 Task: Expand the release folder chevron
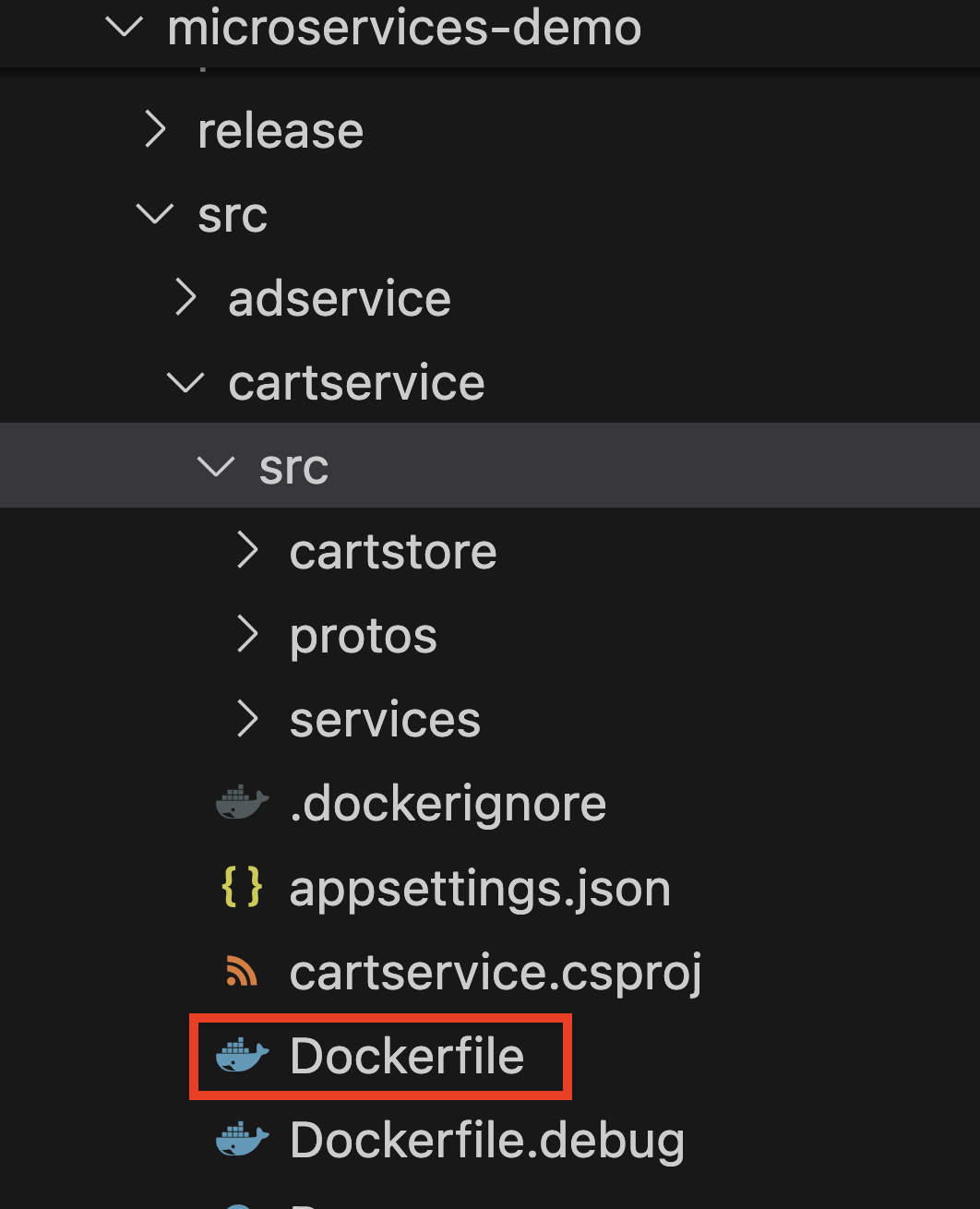pos(155,130)
